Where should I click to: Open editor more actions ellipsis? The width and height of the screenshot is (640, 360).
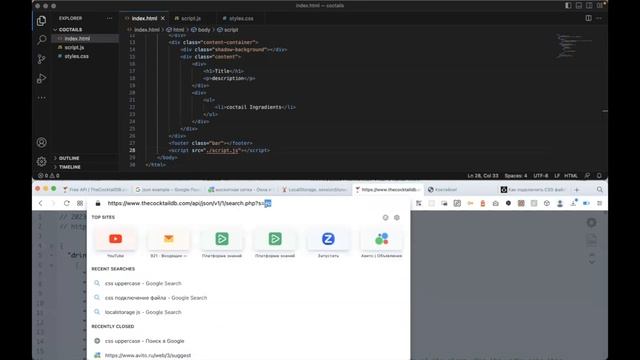[x=599, y=18]
